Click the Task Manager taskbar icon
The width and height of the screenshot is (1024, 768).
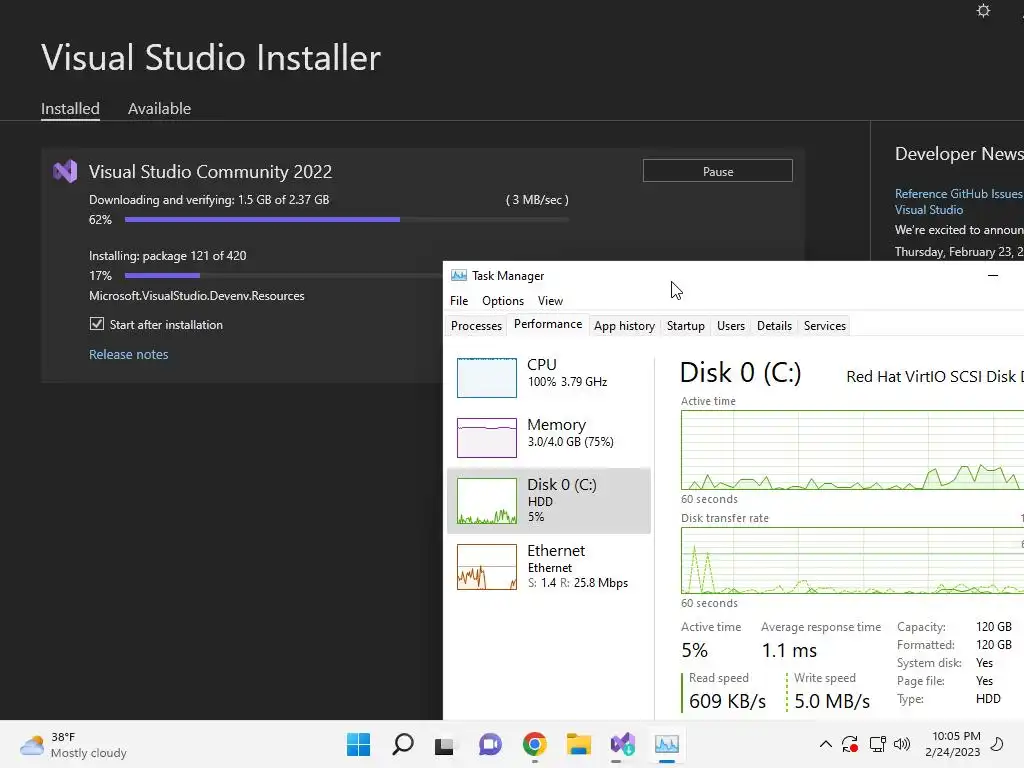(x=666, y=744)
